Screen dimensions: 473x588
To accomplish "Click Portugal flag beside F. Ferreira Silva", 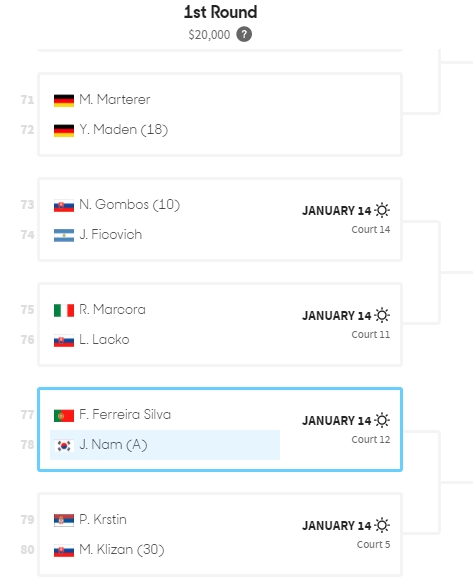I will pos(64,416).
